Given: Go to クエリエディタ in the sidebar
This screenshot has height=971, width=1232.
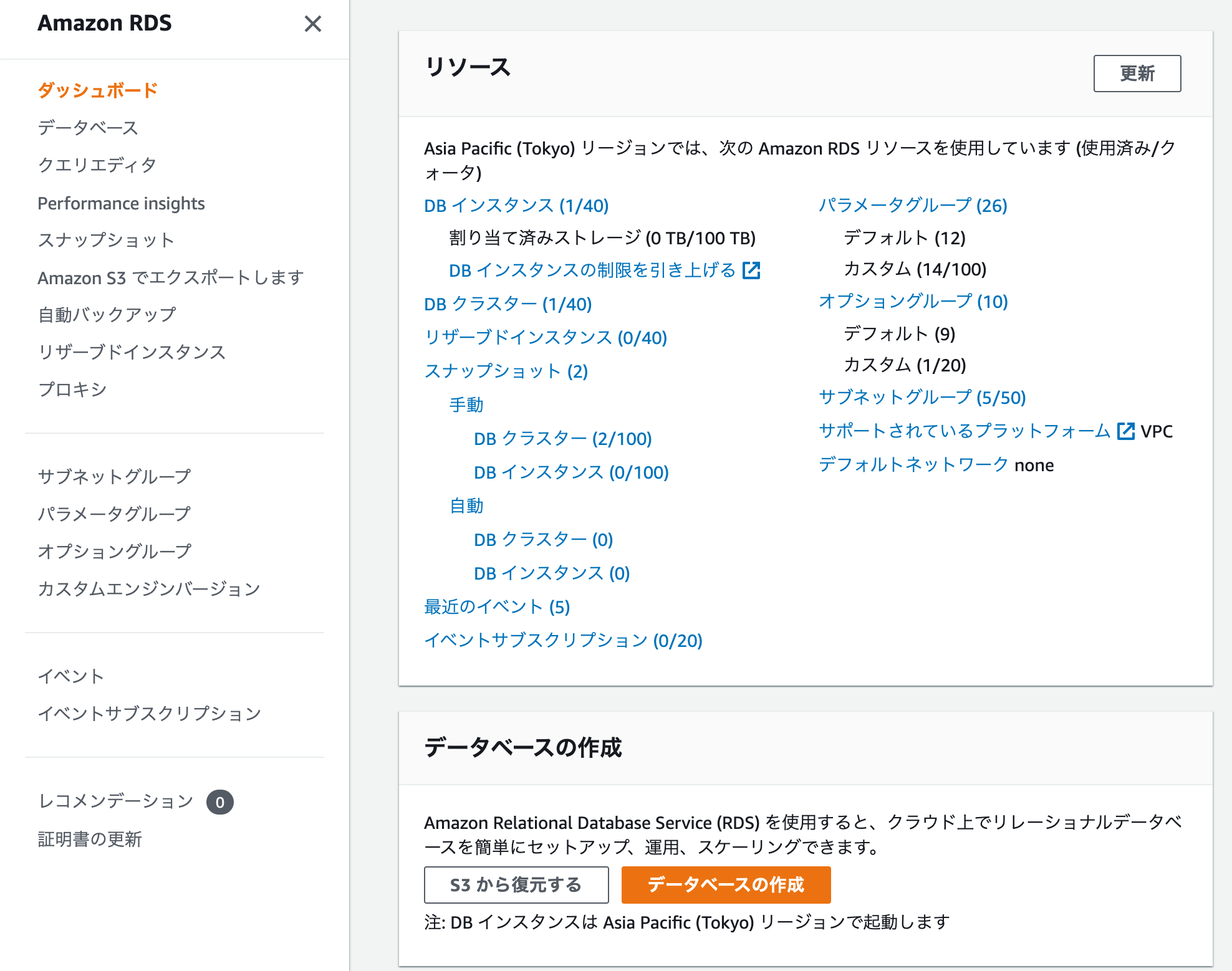Looking at the screenshot, I should (x=97, y=165).
